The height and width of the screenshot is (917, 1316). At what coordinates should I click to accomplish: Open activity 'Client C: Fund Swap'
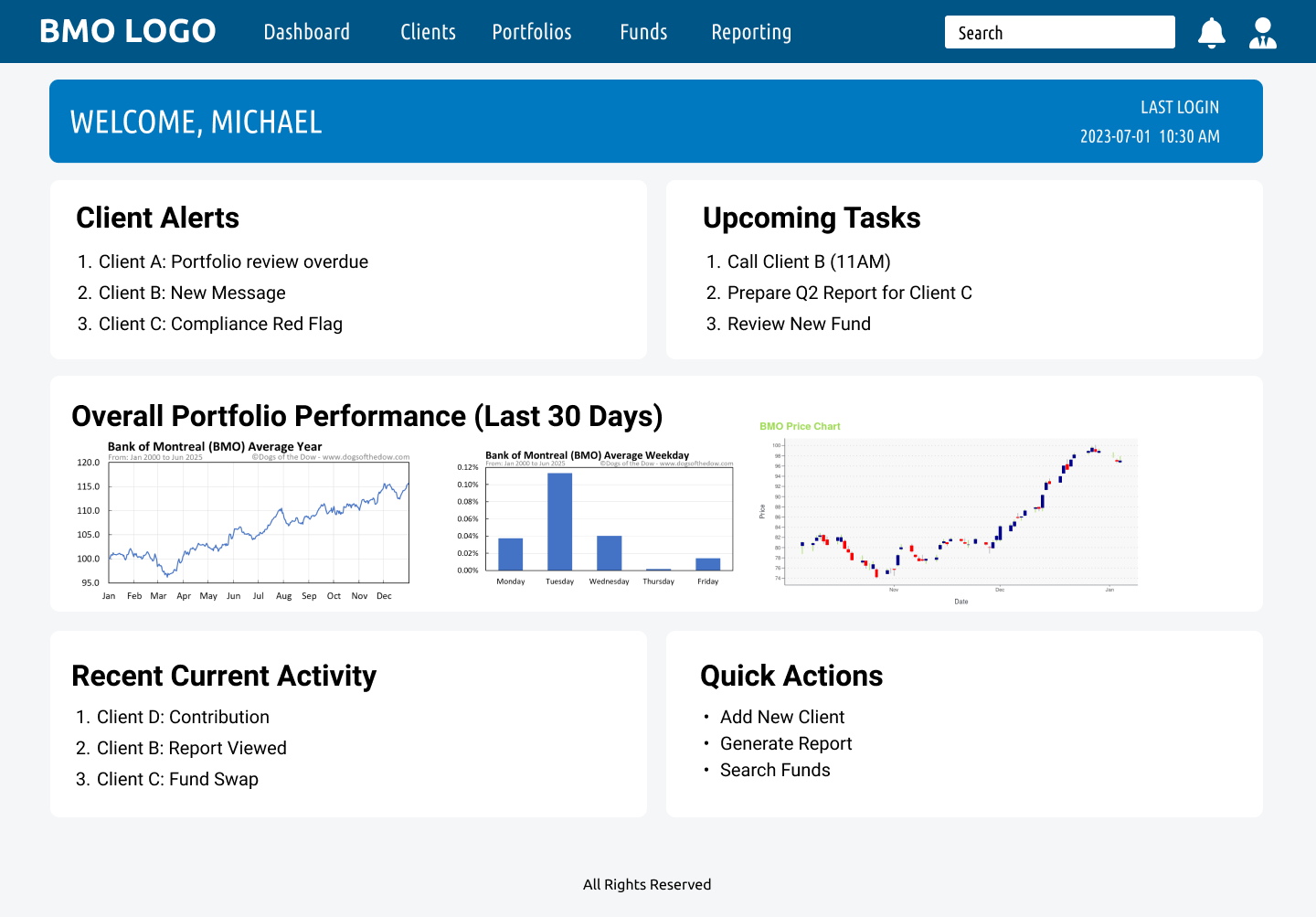click(177, 779)
